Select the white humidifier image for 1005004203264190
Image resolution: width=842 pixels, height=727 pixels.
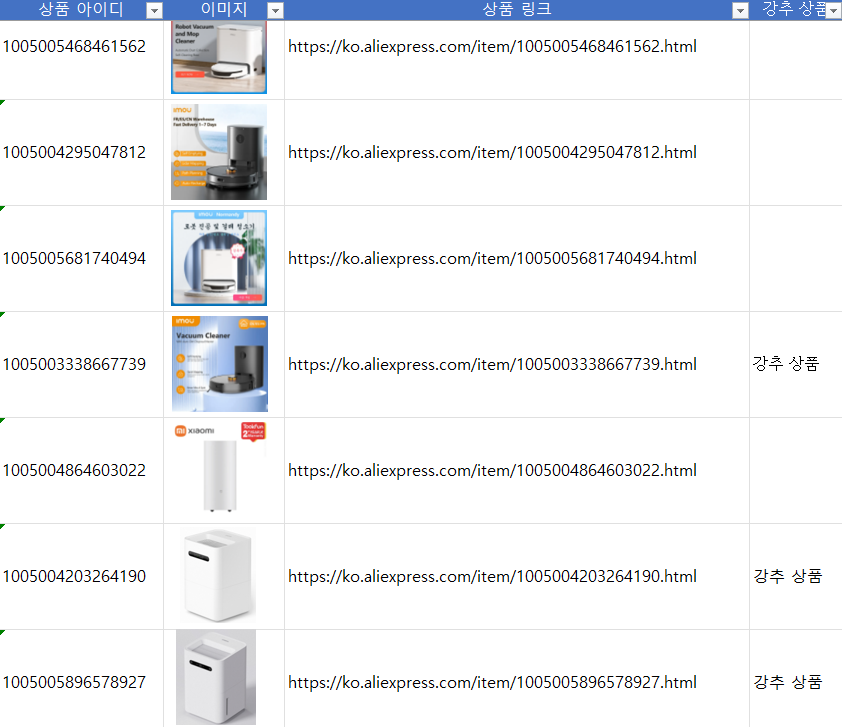click(x=219, y=576)
